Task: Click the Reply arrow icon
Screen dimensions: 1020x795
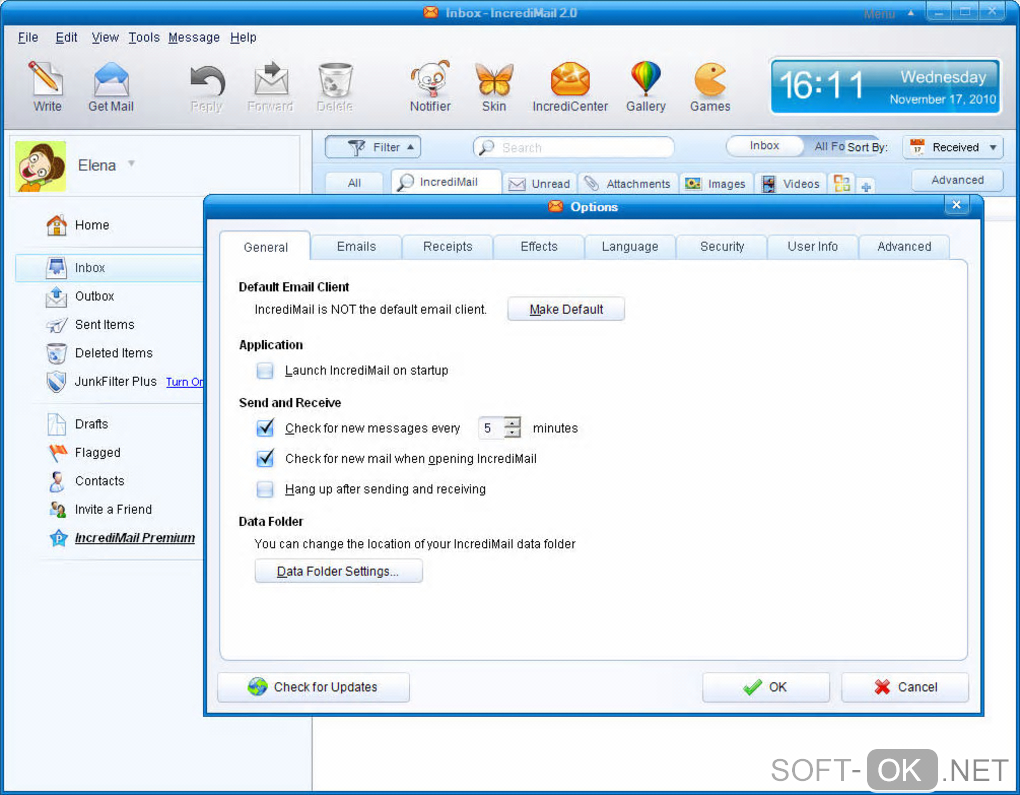Action: coord(207,81)
